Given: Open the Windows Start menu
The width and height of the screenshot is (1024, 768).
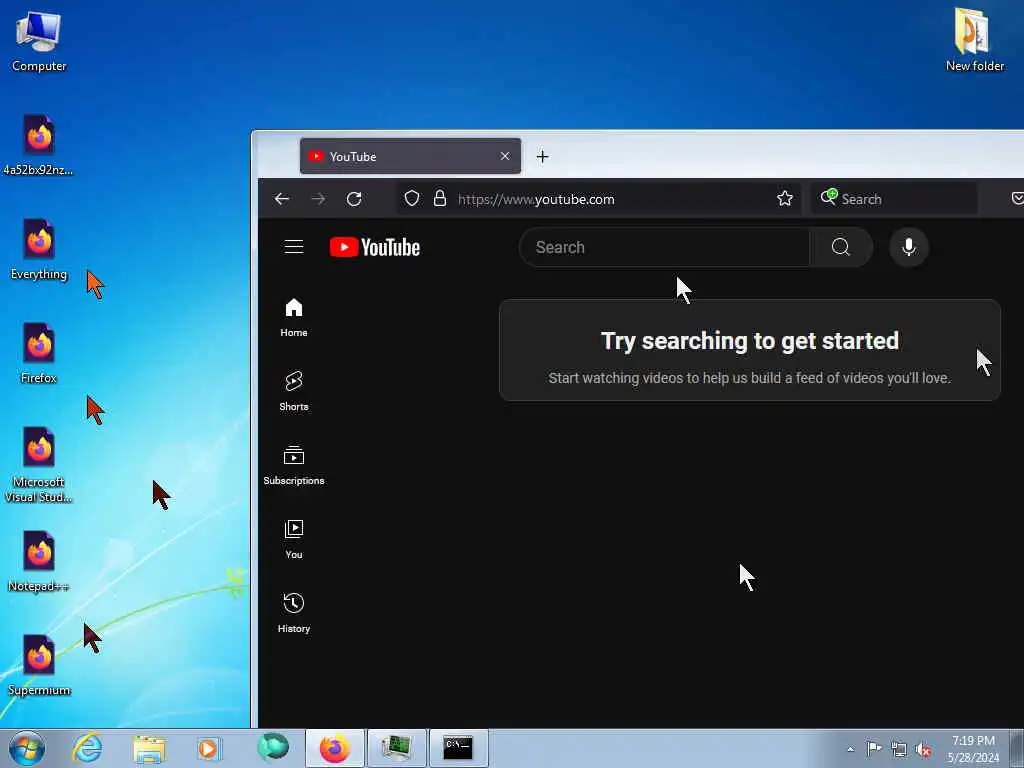Looking at the screenshot, I should (x=27, y=748).
